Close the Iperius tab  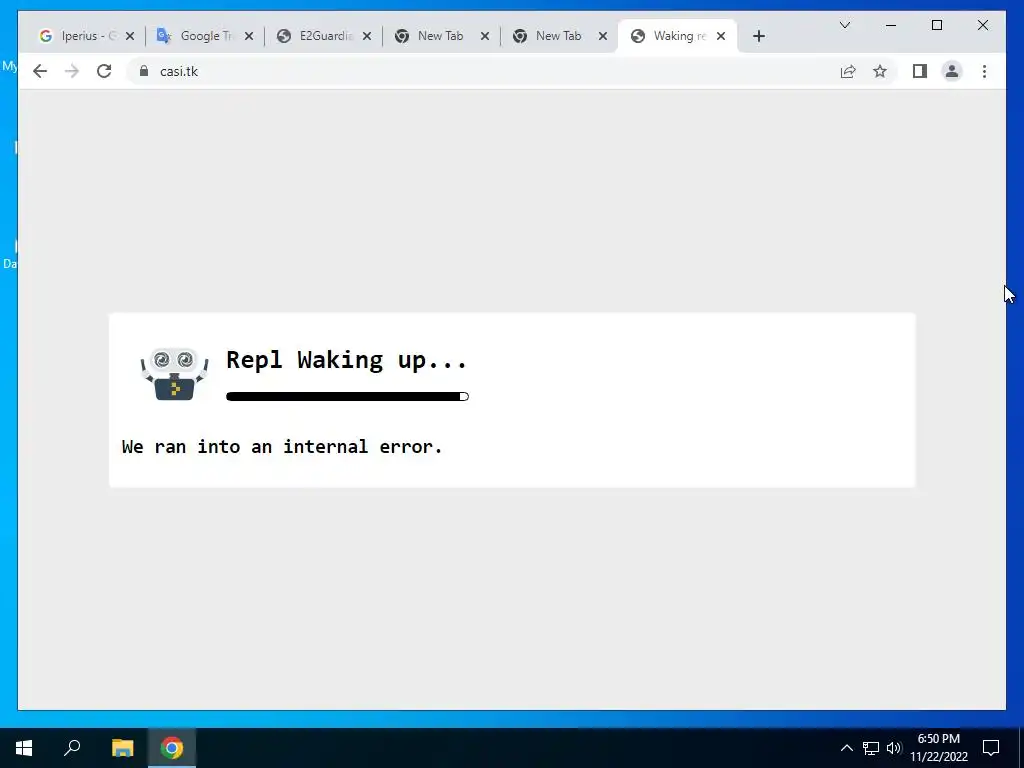[130, 36]
